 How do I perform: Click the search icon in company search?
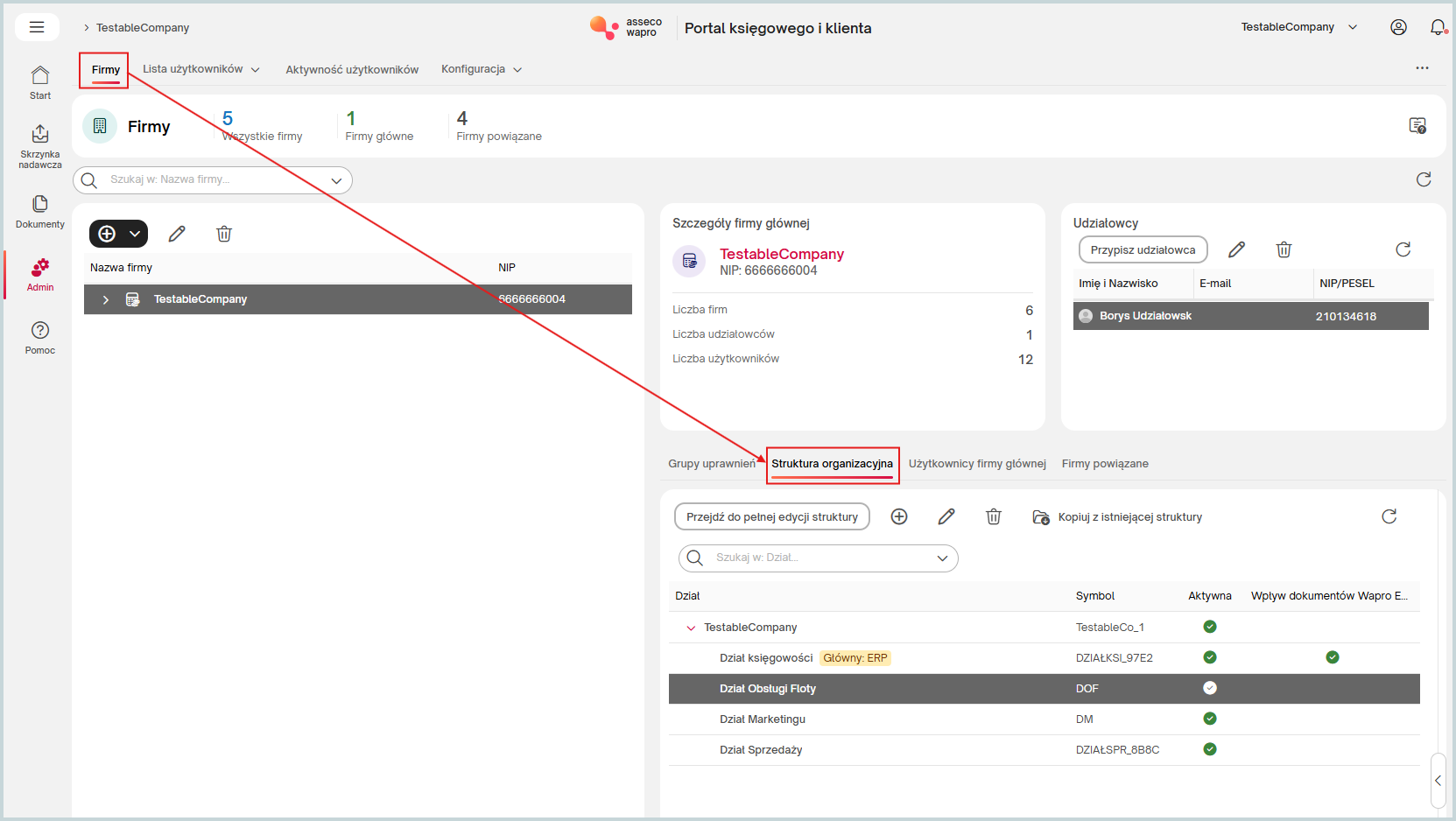88,180
